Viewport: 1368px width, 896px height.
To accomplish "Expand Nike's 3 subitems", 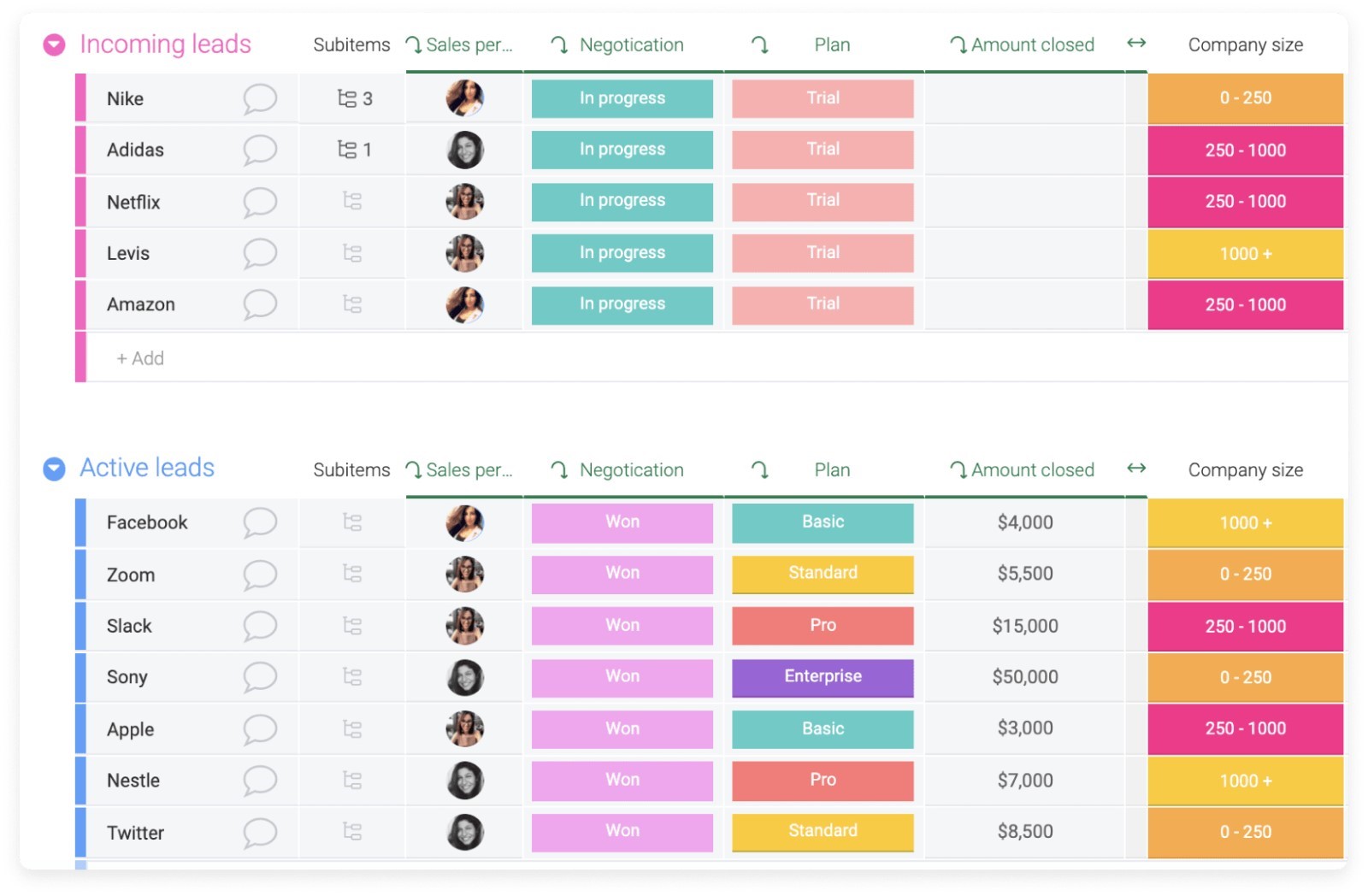I will (354, 98).
